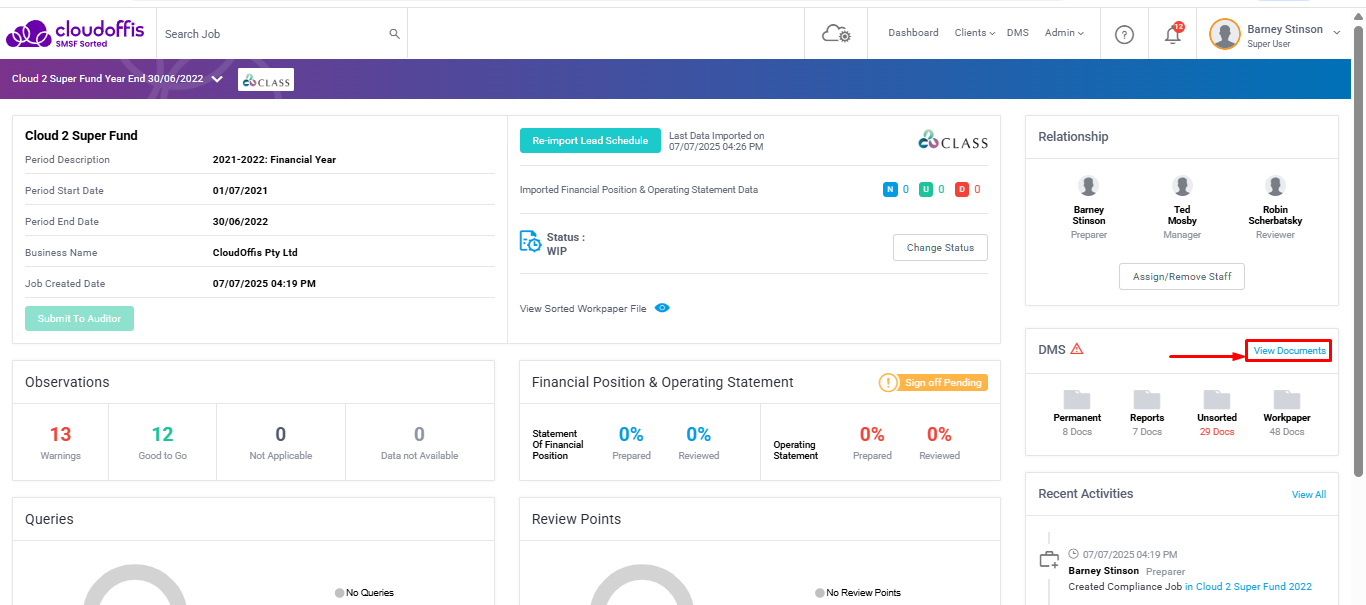Open the Clients dropdown menu
This screenshot has width=1366, height=605.
click(975, 33)
